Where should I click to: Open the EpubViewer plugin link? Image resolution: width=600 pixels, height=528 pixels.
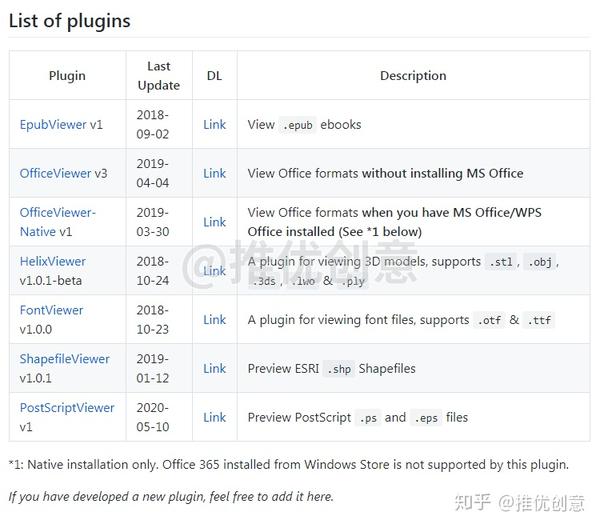pyautogui.click(x=53, y=125)
